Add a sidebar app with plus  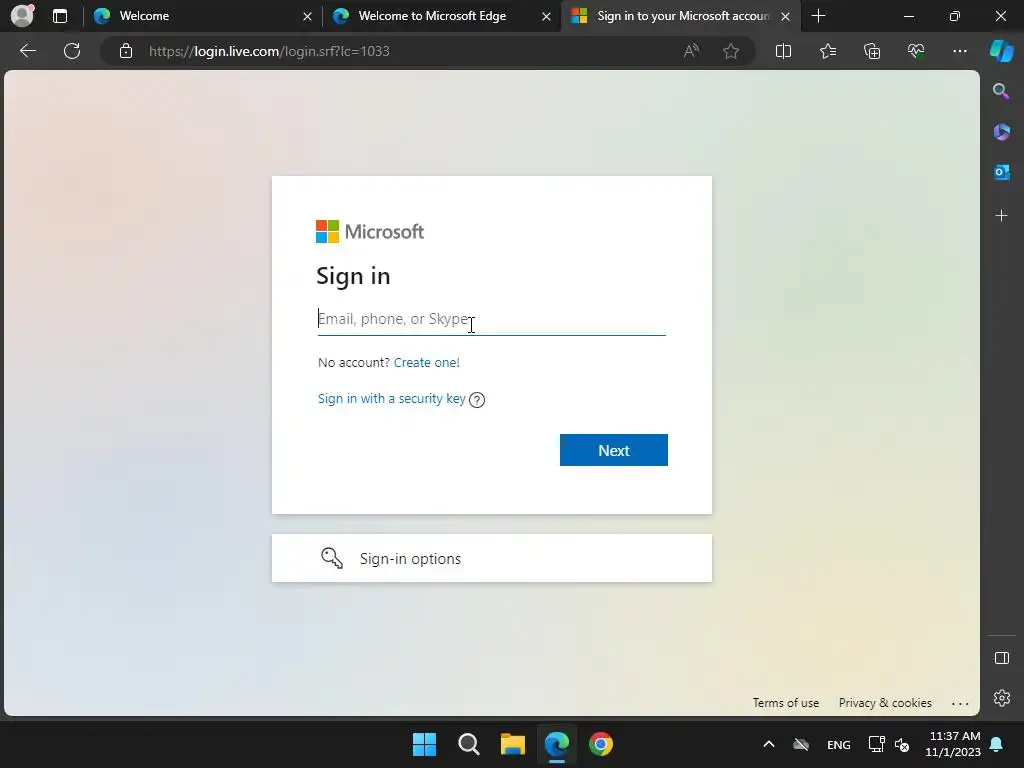tap(1001, 216)
